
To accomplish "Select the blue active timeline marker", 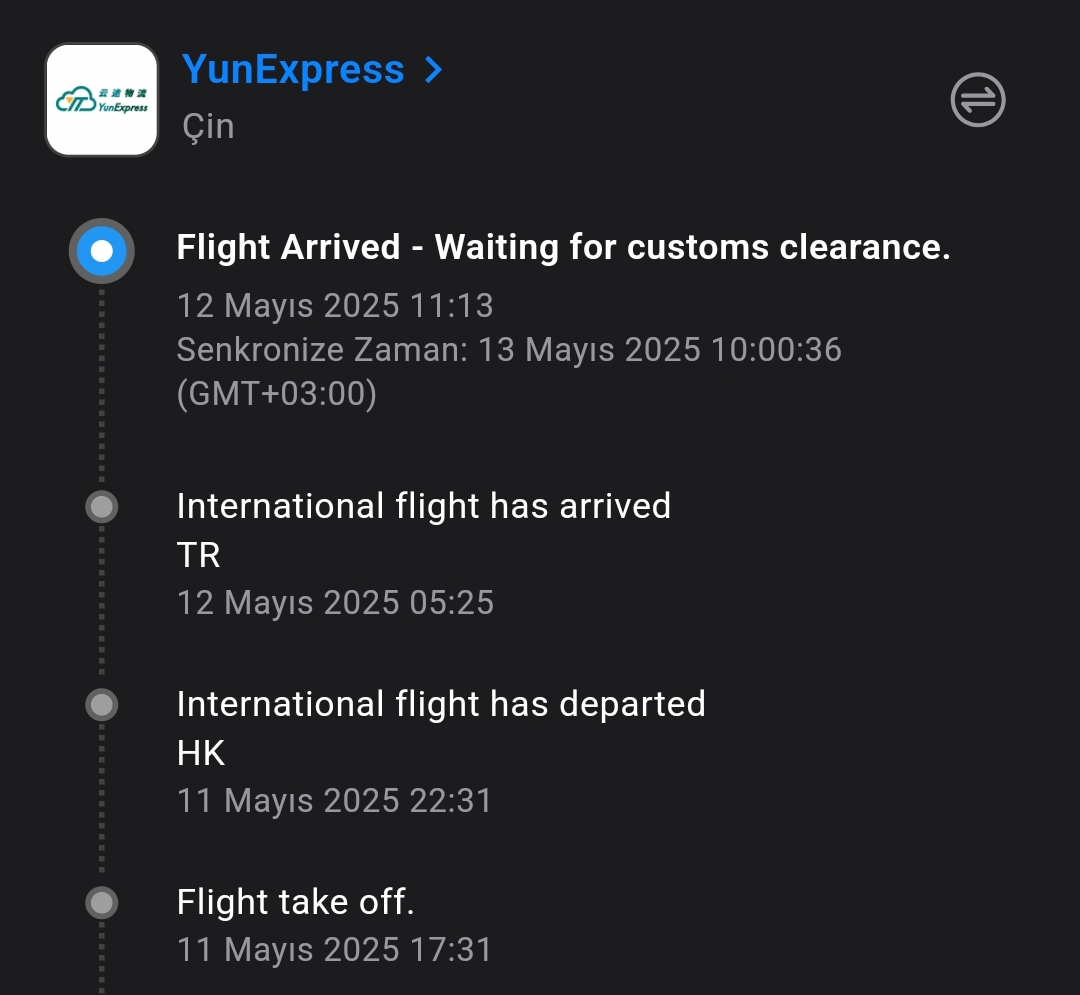I will [x=101, y=250].
